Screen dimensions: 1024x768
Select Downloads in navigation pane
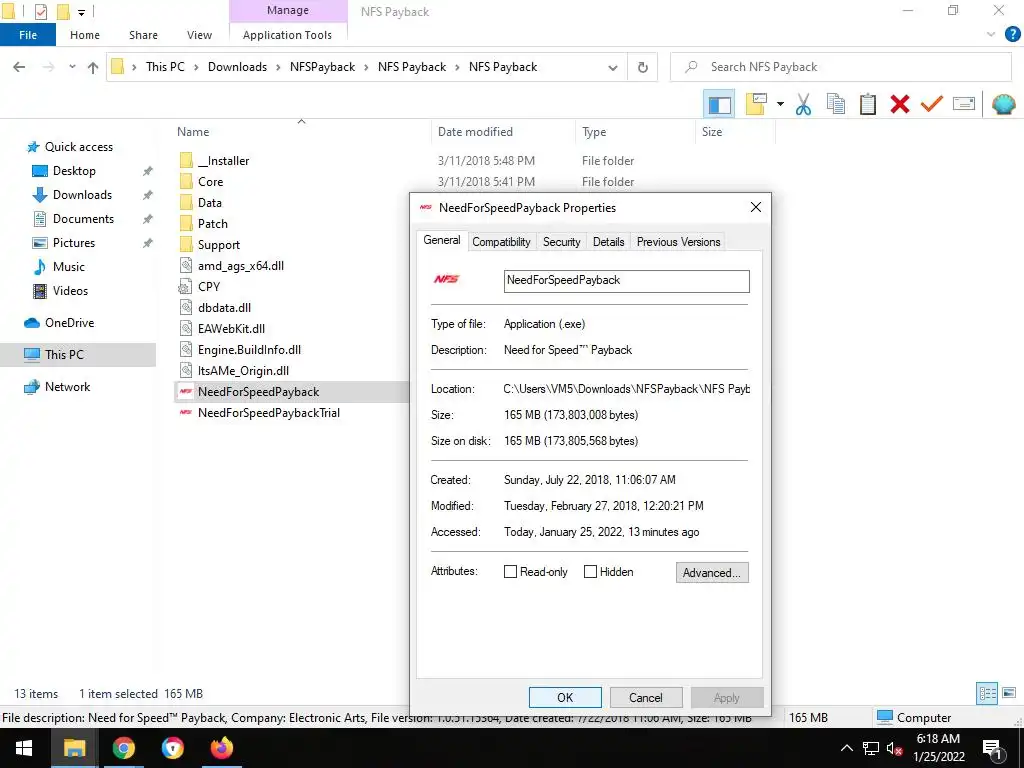pos(82,195)
